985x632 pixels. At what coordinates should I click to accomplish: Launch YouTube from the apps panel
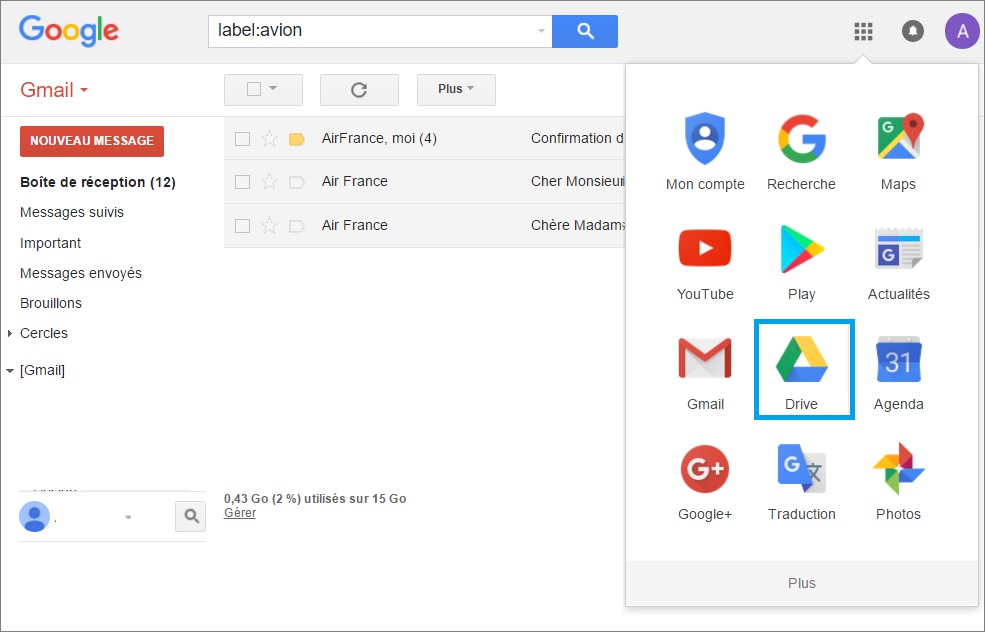point(705,264)
